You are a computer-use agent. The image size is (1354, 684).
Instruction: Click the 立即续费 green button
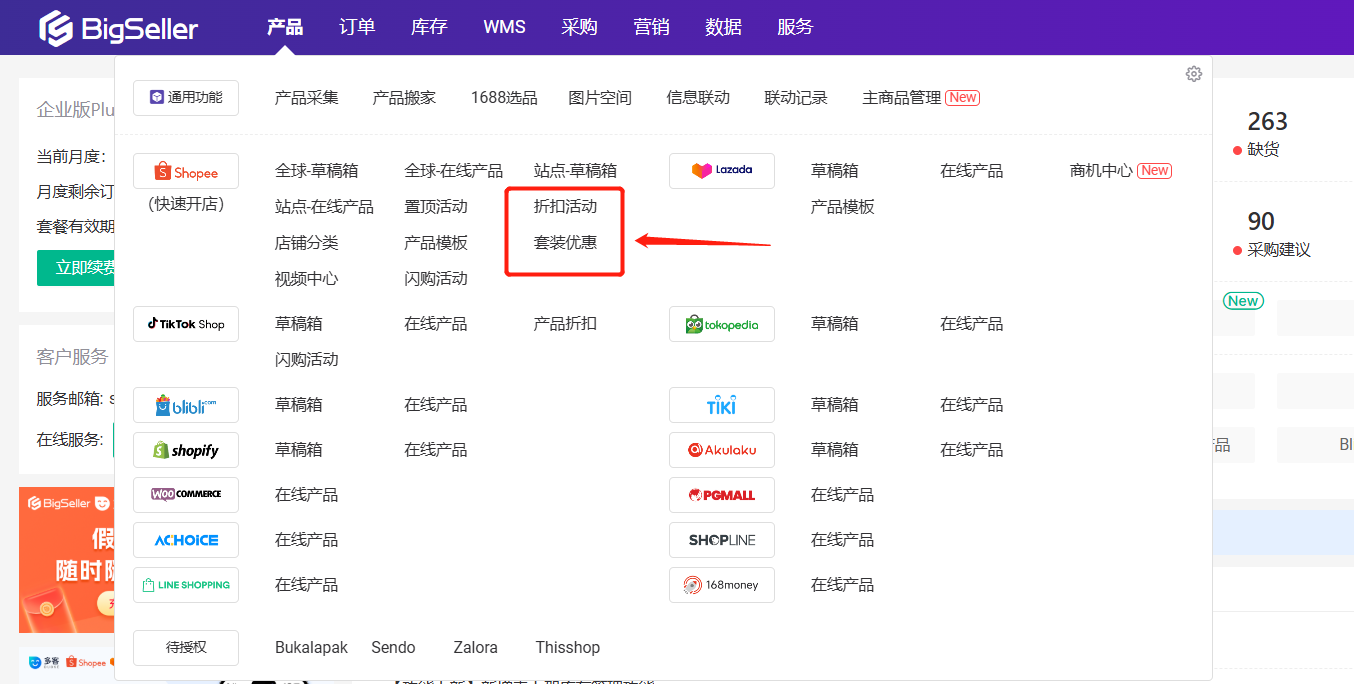pos(78,268)
